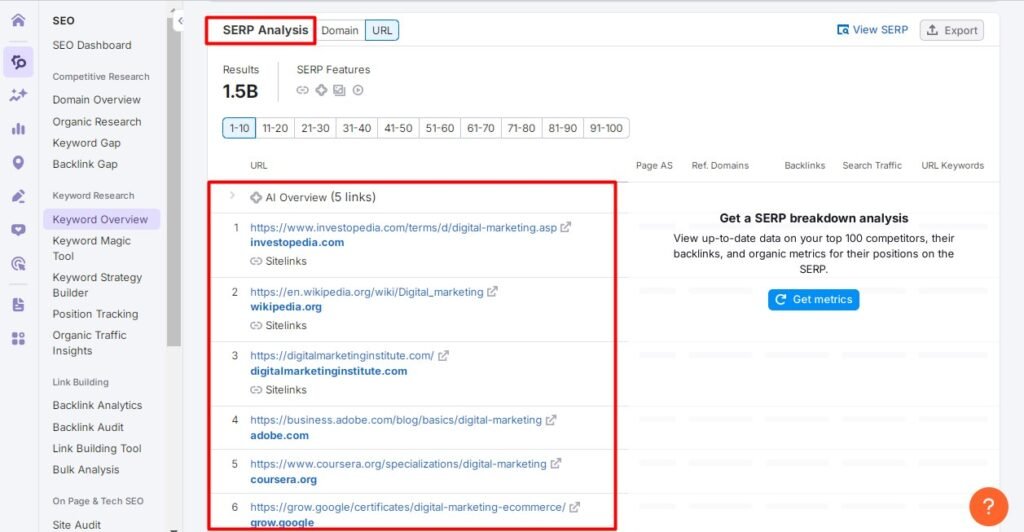
Task: Open grow.google URL external link icon
Action: pos(575,507)
